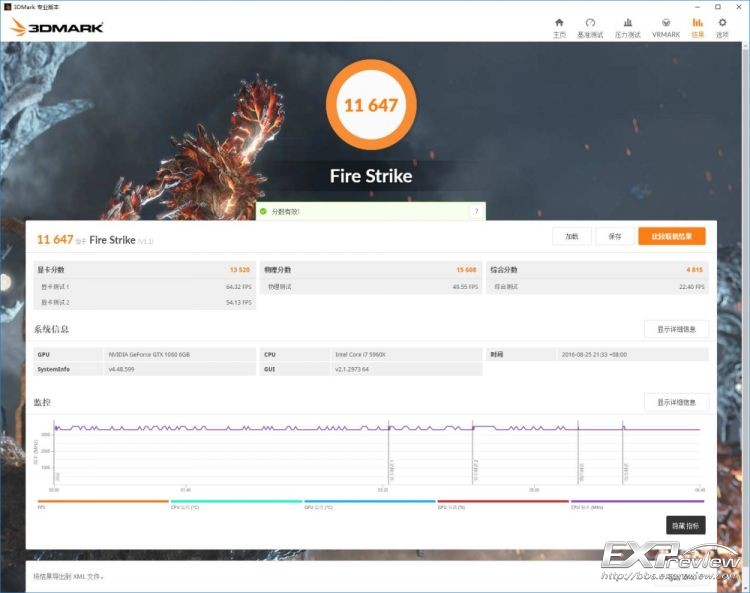The image size is (750, 593).
Task: Click the 49.55 FPS physics test value
Action: 465,287
